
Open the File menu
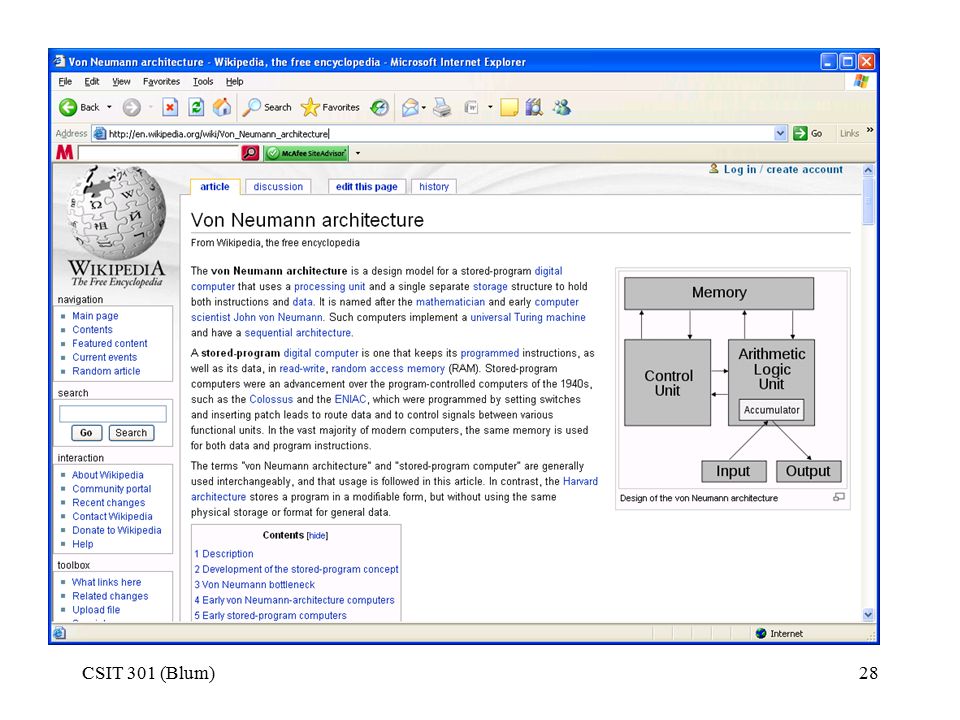(x=65, y=81)
